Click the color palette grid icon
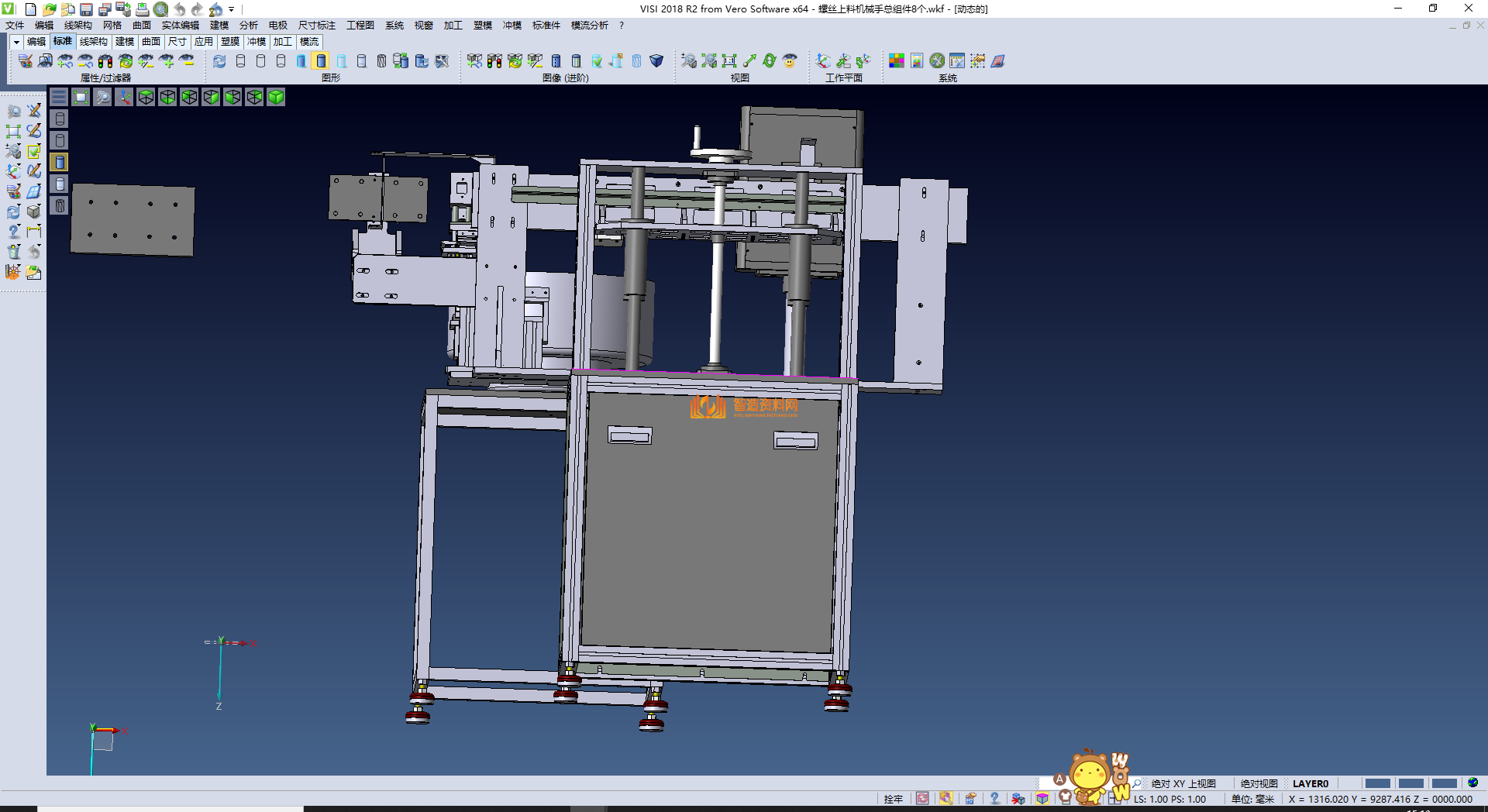Image resolution: width=1488 pixels, height=812 pixels. pyautogui.click(x=896, y=61)
